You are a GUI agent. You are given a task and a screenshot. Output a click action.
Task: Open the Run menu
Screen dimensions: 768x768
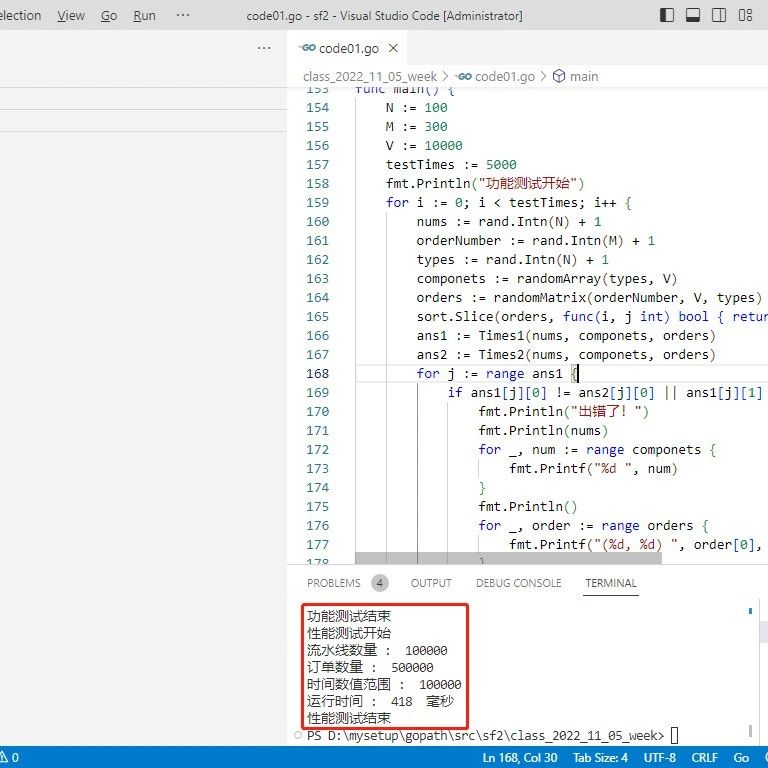pos(144,16)
